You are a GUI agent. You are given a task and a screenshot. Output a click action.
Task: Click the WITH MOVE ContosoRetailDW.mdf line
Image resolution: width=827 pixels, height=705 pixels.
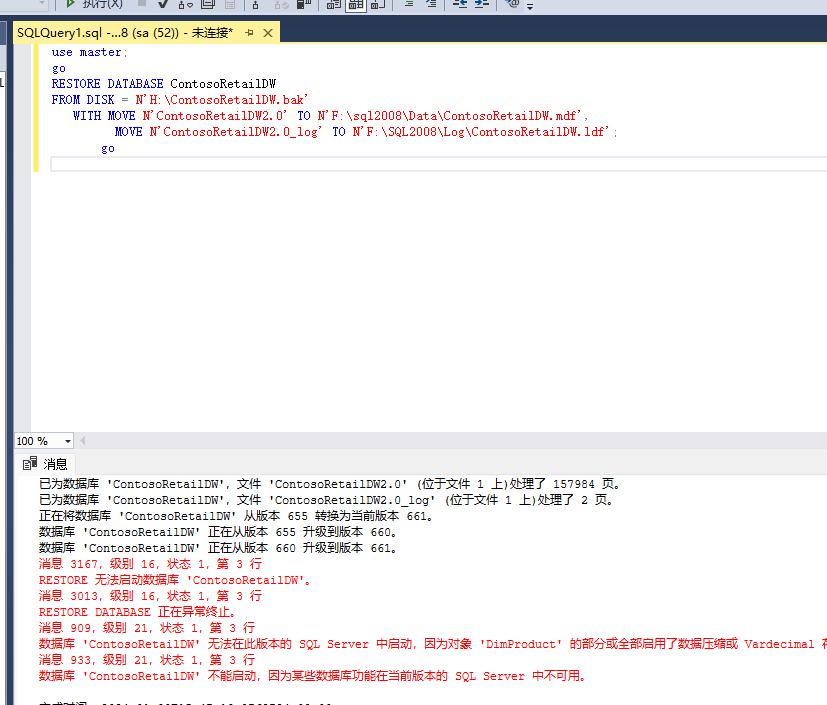331,115
